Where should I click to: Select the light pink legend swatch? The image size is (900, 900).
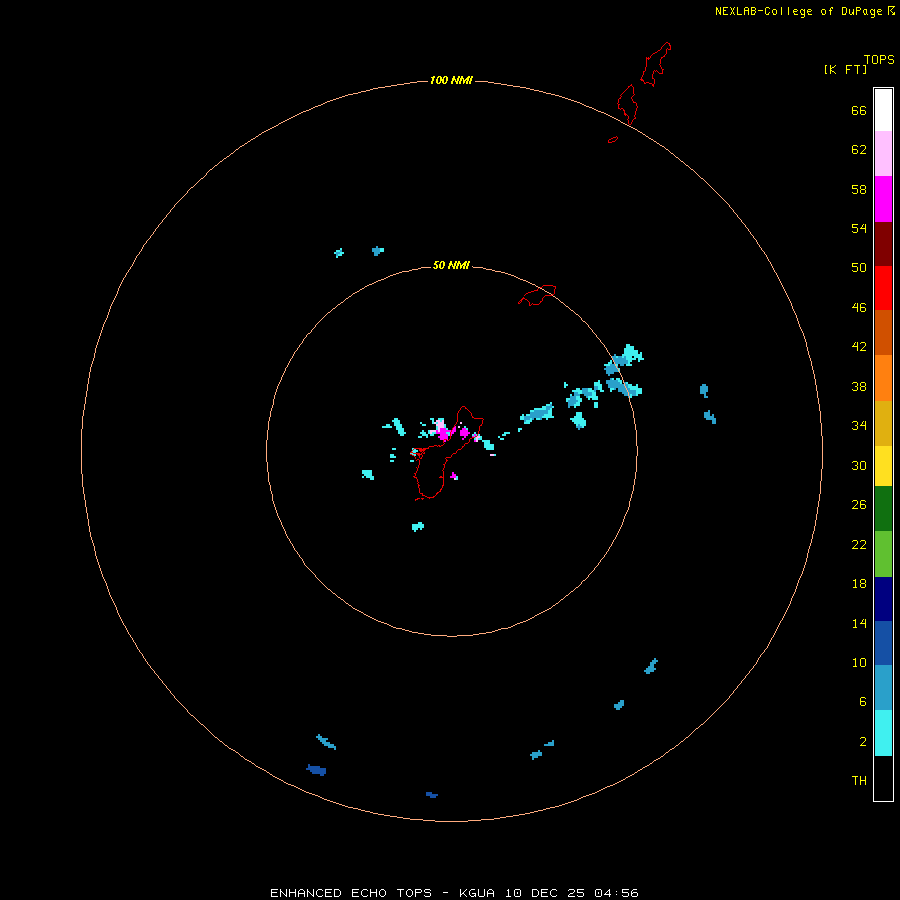883,153
